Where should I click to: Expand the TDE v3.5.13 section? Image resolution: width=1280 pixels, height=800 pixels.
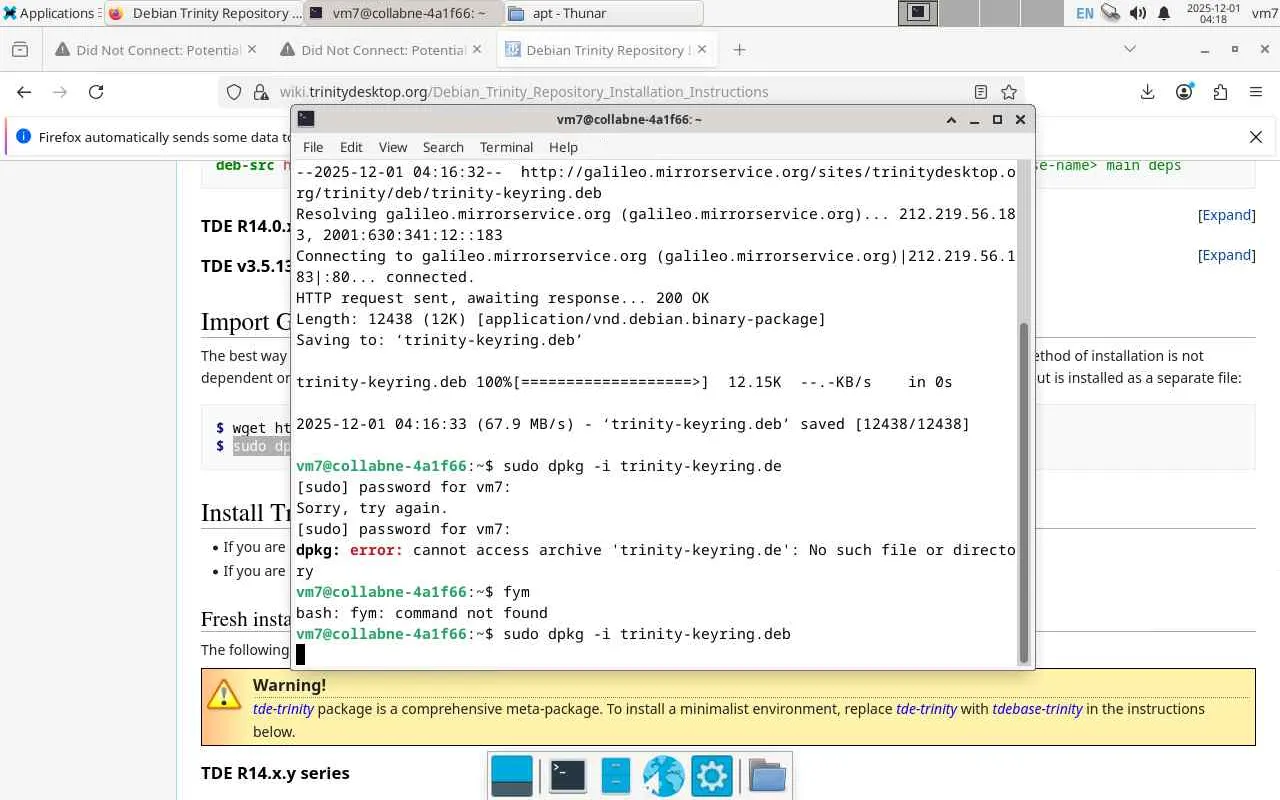[x=1226, y=255]
